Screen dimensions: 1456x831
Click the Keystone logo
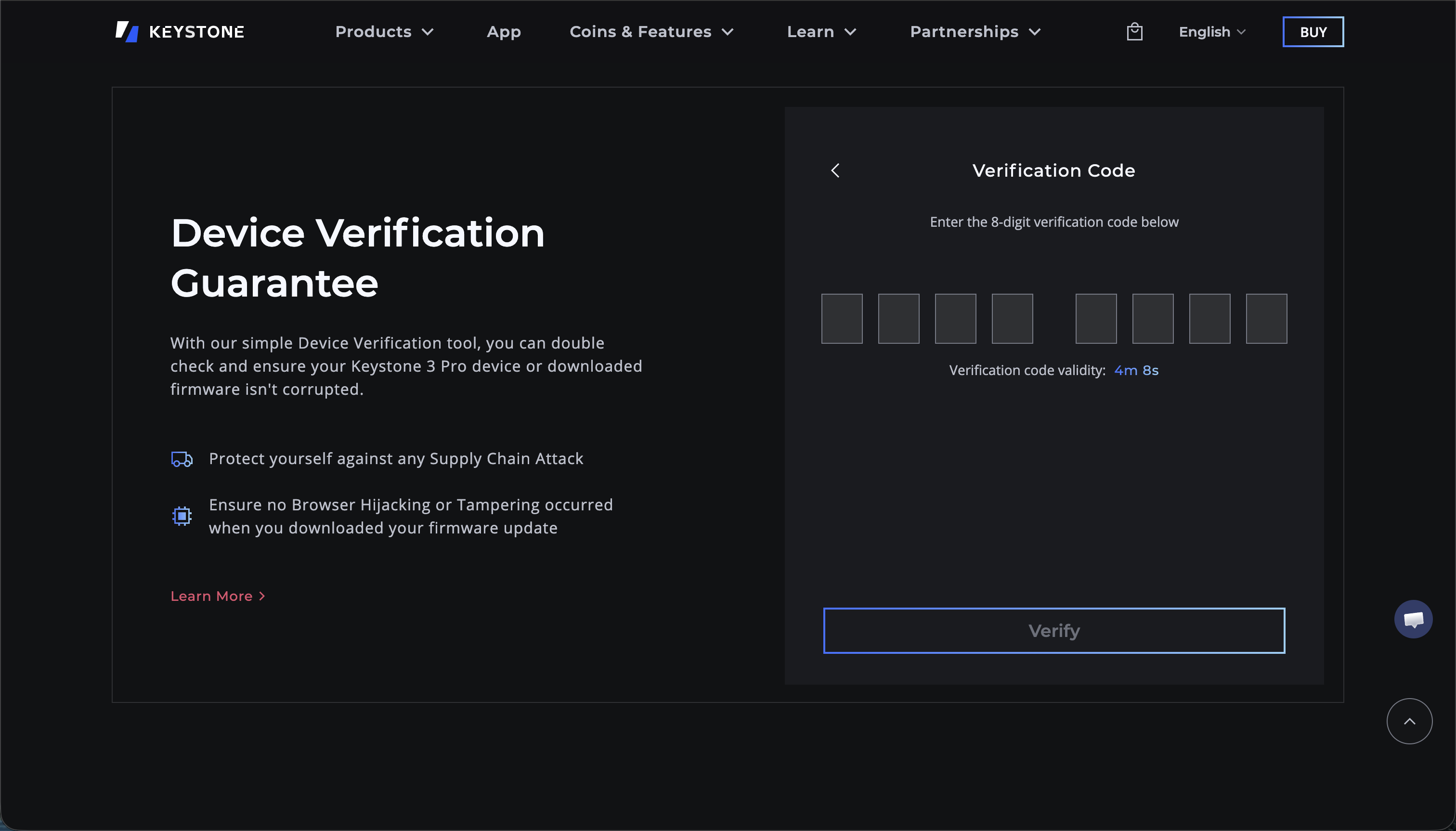tap(179, 31)
